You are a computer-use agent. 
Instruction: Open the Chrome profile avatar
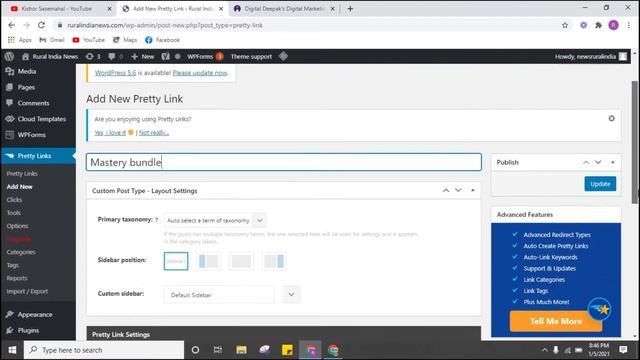coord(613,25)
